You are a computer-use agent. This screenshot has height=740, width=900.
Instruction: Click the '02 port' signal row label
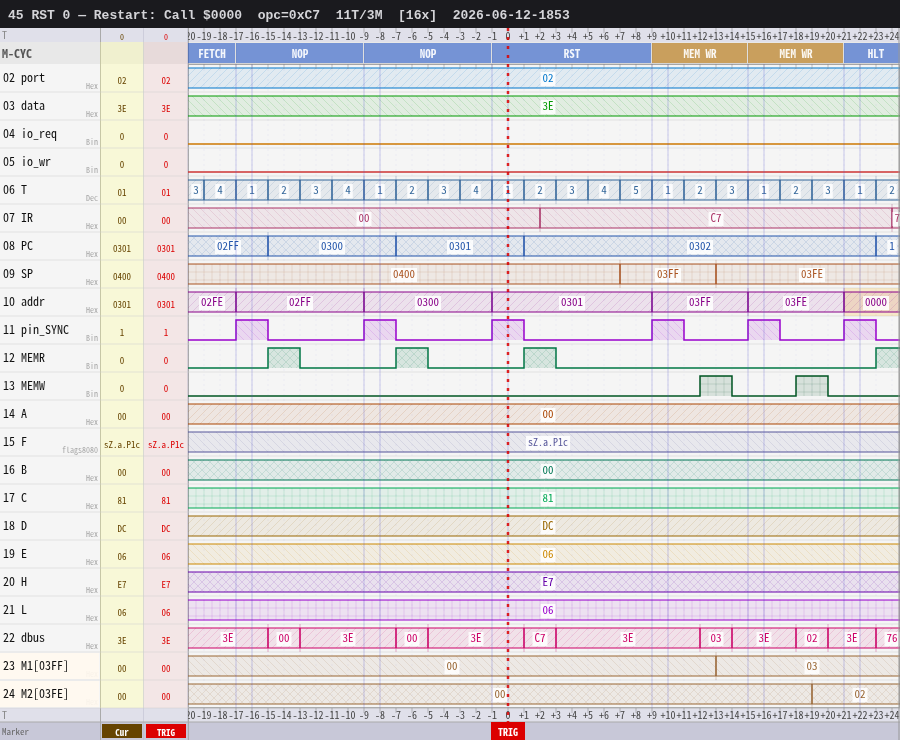pyautogui.click(x=24, y=78)
